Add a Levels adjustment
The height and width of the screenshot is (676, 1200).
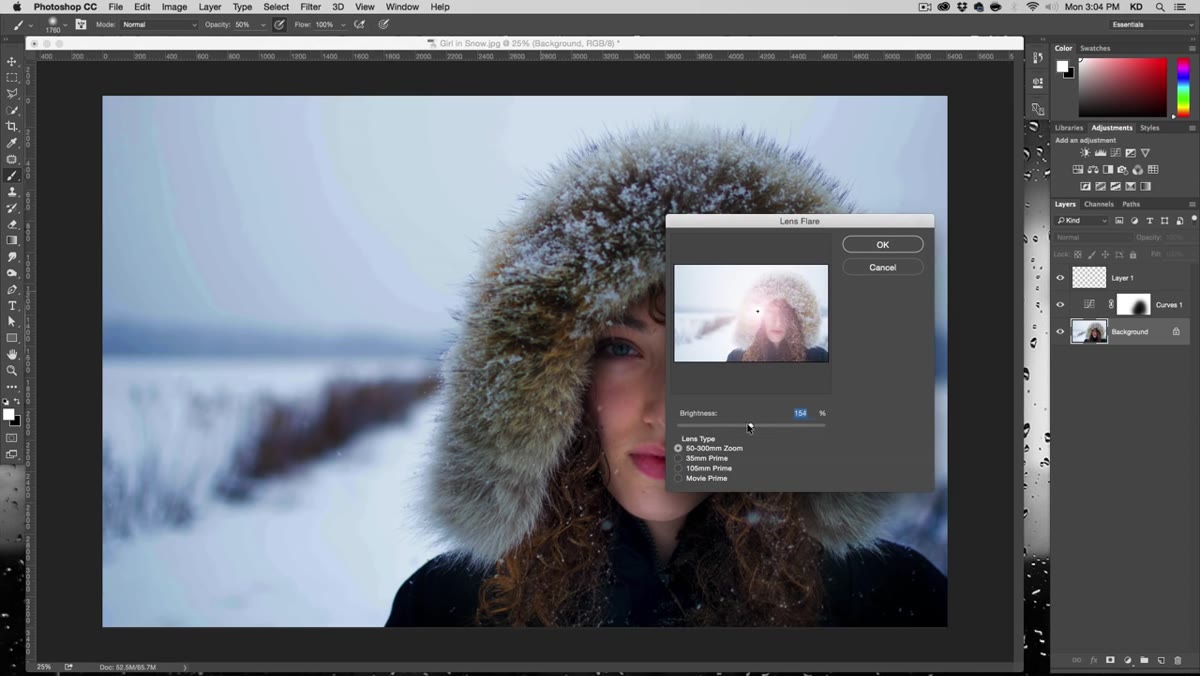(1101, 153)
